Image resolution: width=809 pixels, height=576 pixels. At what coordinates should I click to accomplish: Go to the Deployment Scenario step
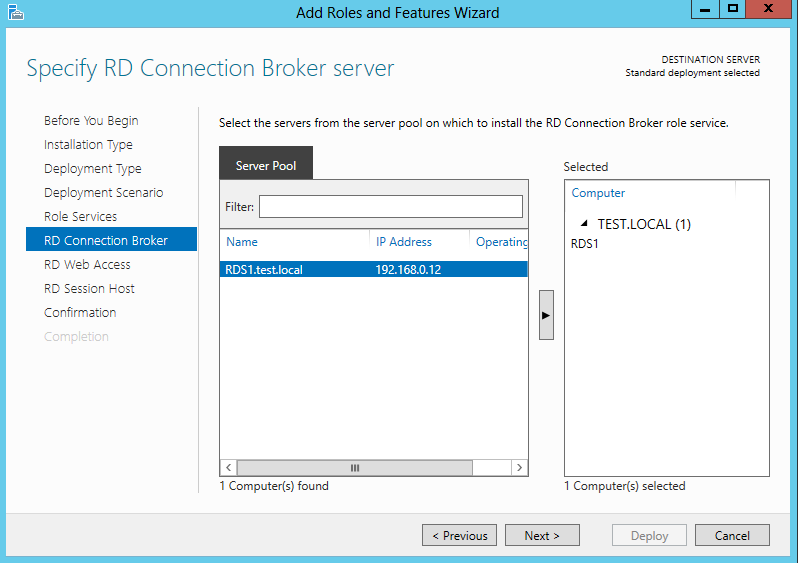pos(104,193)
